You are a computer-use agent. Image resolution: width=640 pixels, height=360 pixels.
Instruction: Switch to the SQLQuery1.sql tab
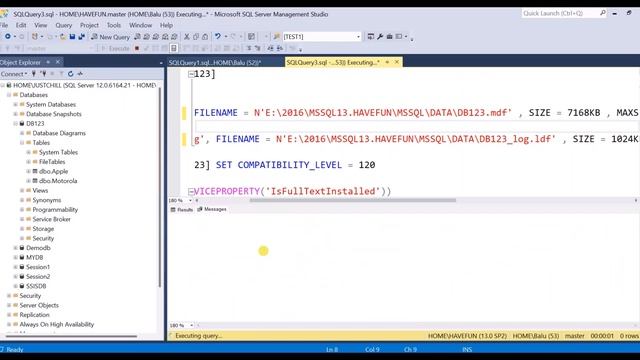pos(215,62)
